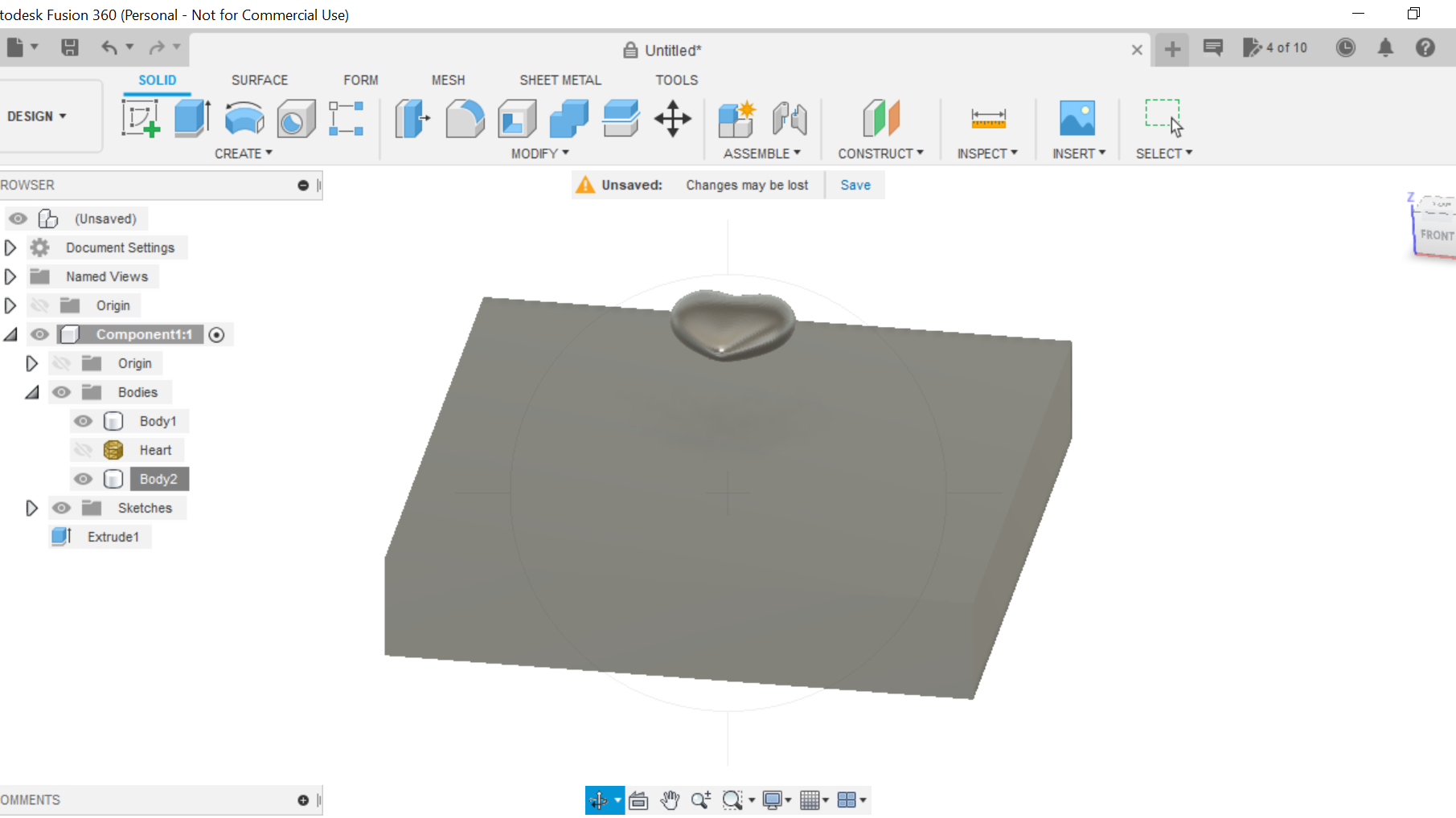Toggle visibility of Body1
1456x818 pixels.
pos(83,420)
